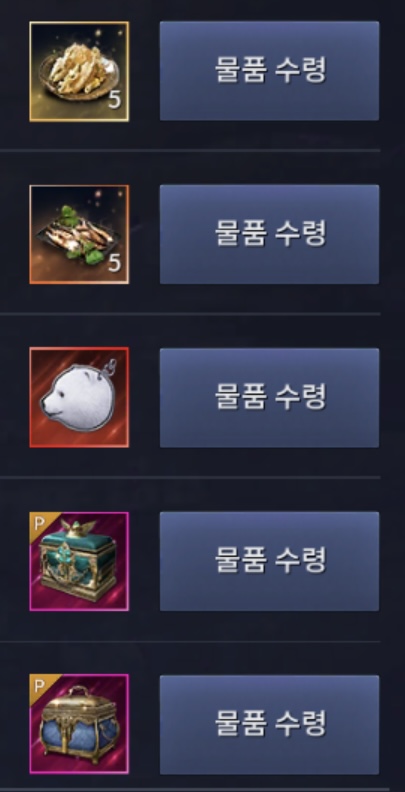Screen dimensions: 405x792
Task: Claim the blue chest with 물품 수령
Action: coord(270,724)
